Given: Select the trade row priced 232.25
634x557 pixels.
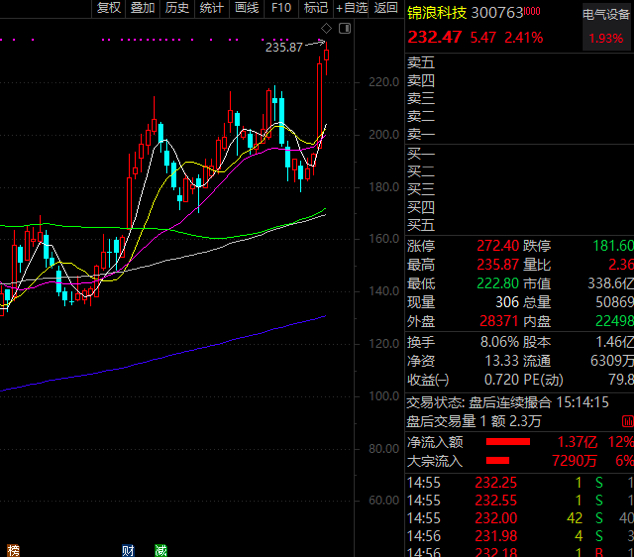Looking at the screenshot, I should (x=519, y=483).
